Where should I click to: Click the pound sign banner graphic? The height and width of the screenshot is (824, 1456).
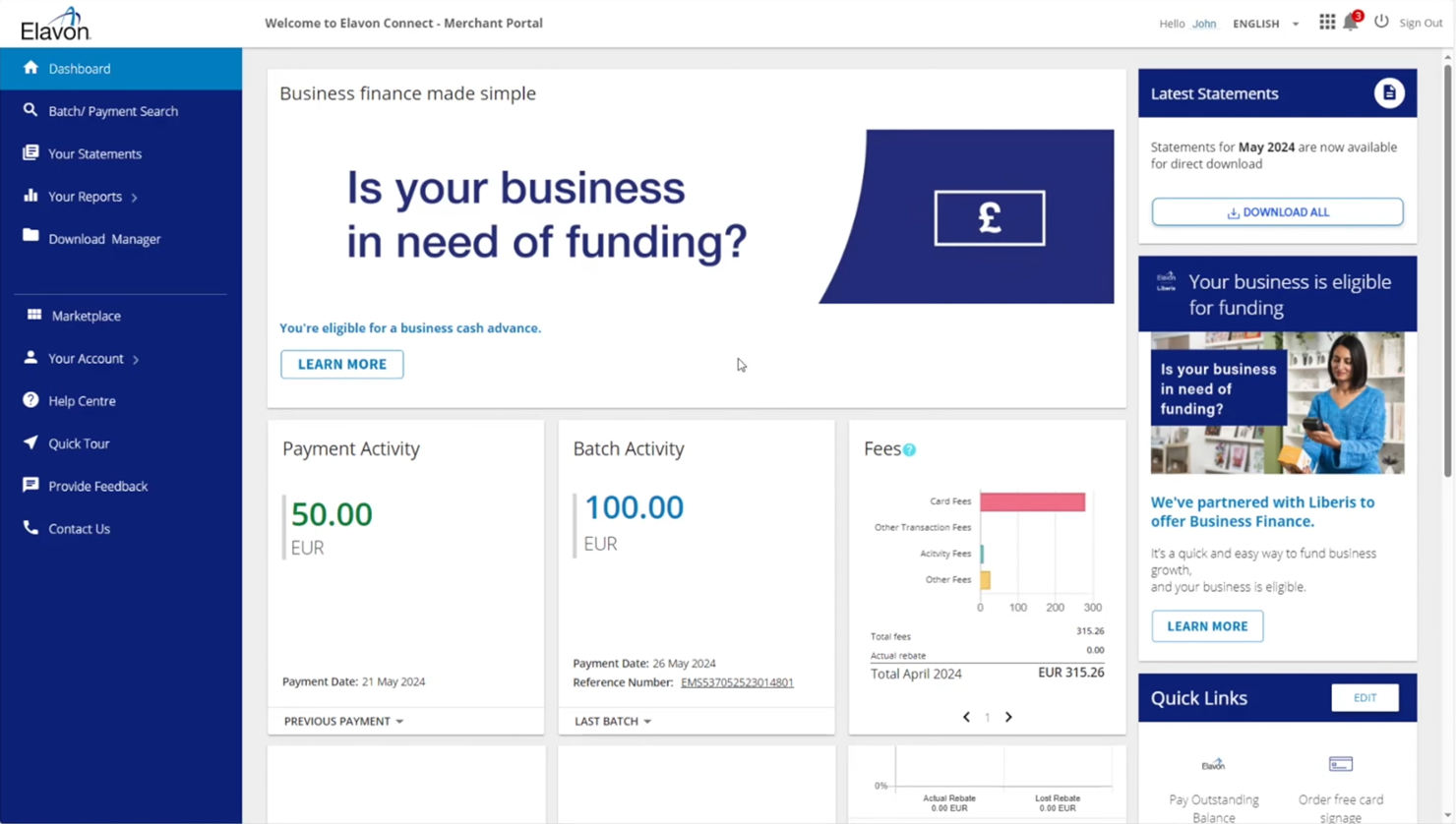click(x=990, y=218)
